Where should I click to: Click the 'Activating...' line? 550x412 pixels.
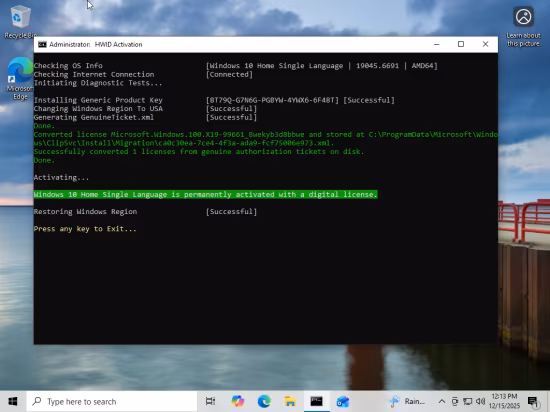point(61,177)
